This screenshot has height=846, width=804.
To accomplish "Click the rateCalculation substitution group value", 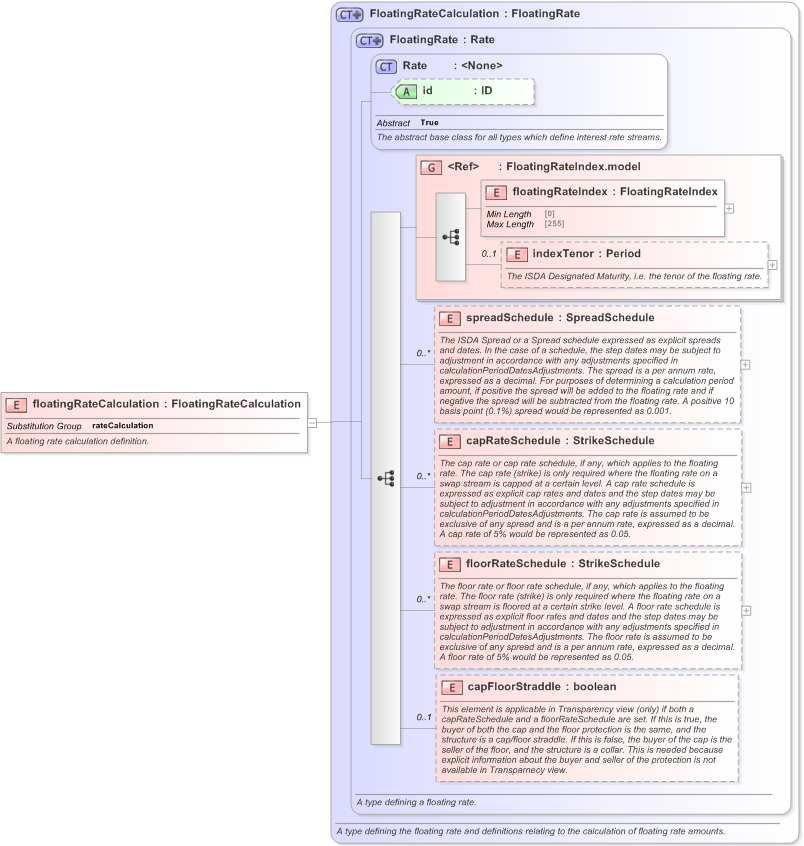I will click(122, 426).
